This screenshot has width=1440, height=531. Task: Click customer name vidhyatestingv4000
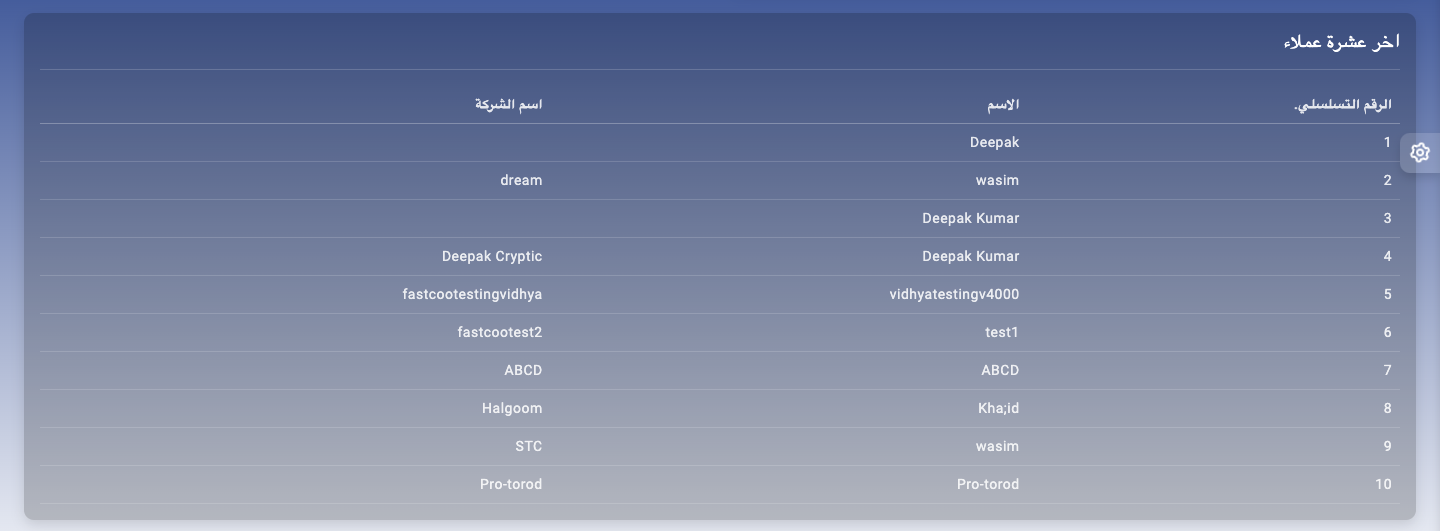pyautogui.click(x=954, y=295)
